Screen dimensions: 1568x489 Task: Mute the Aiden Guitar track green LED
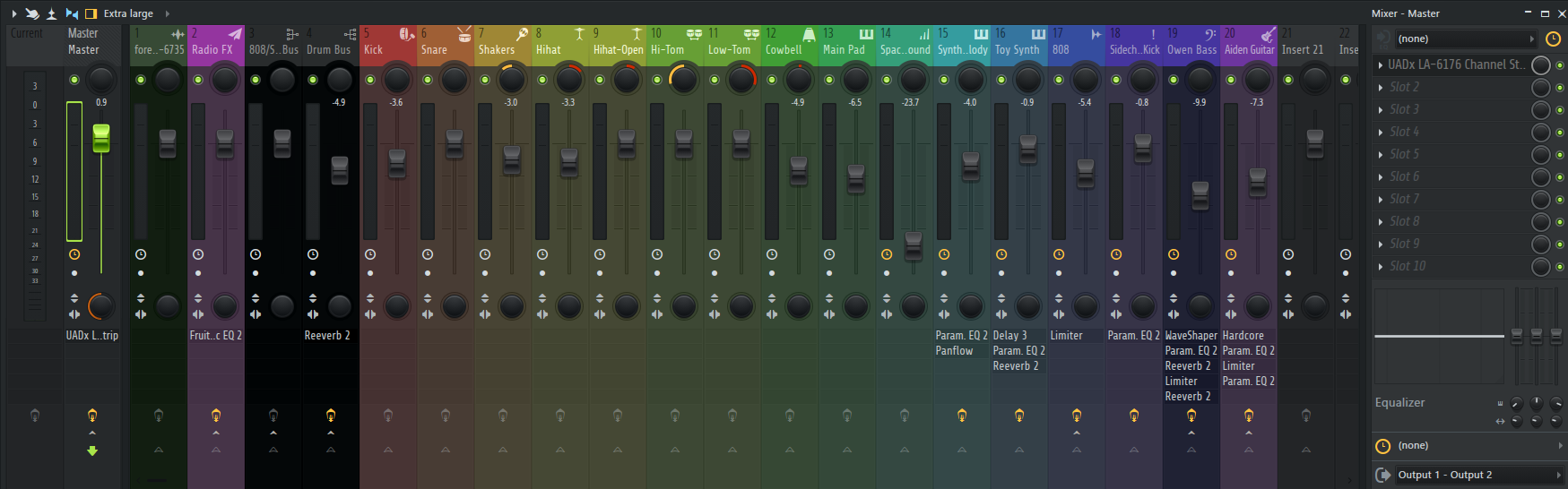click(x=1231, y=80)
